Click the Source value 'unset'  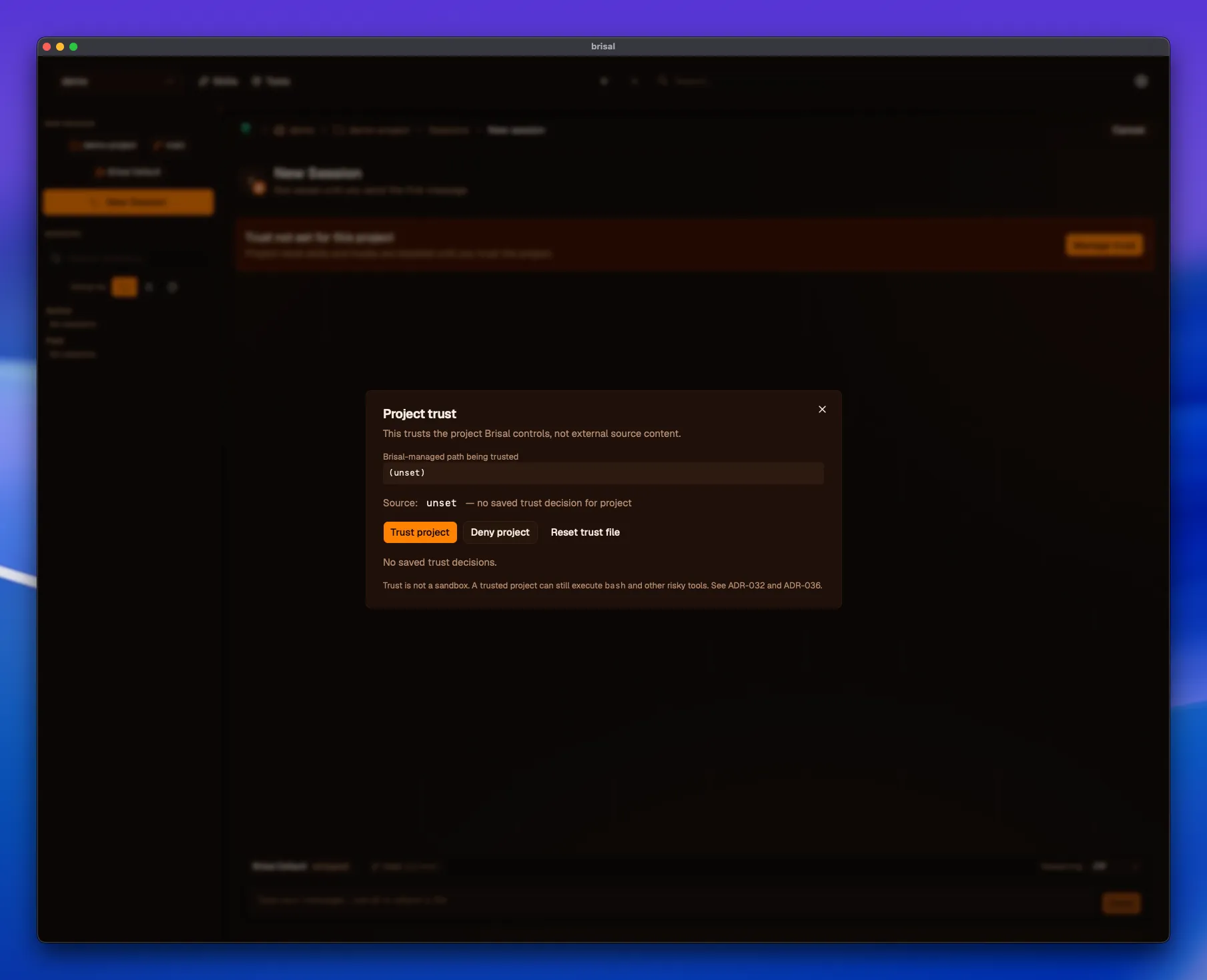(x=442, y=503)
